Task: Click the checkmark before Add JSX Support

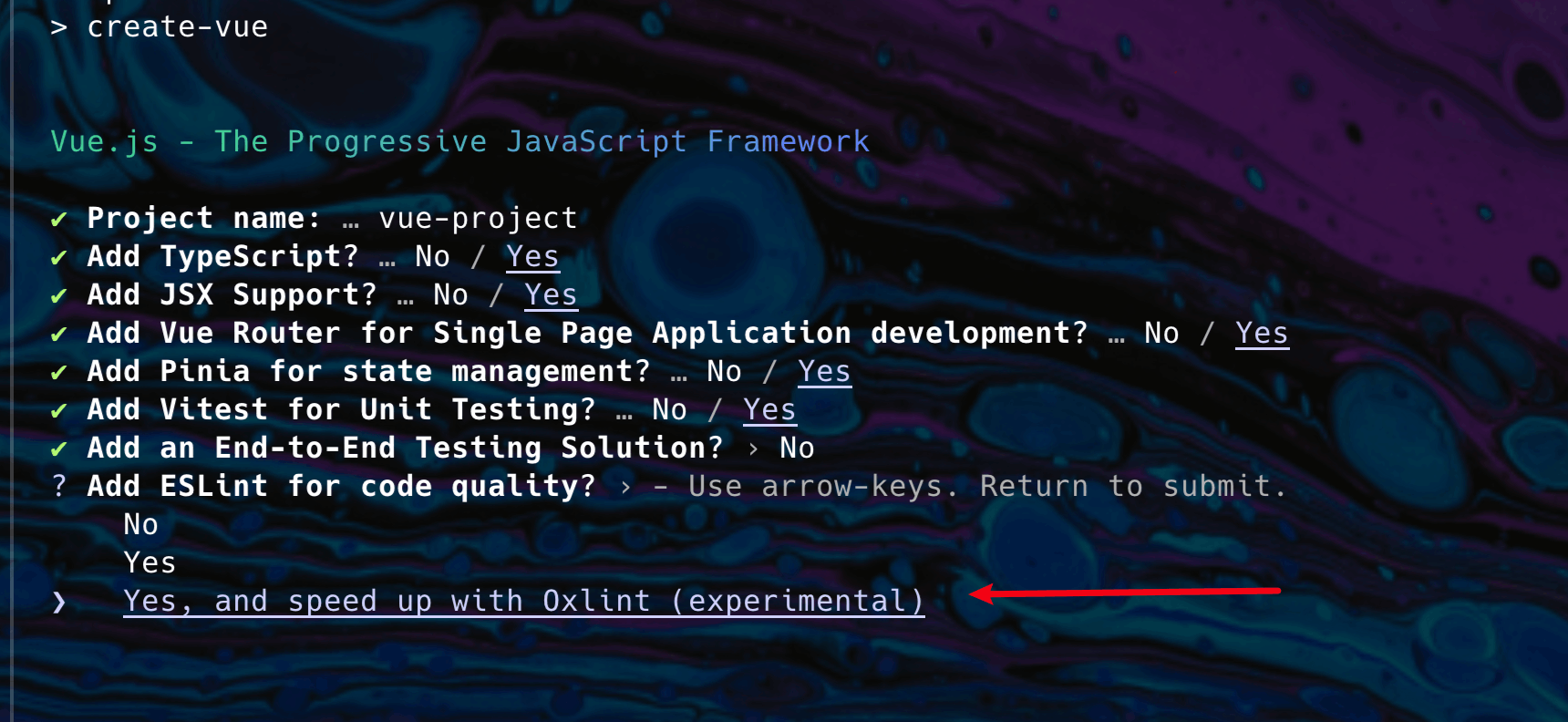Action: (59, 296)
